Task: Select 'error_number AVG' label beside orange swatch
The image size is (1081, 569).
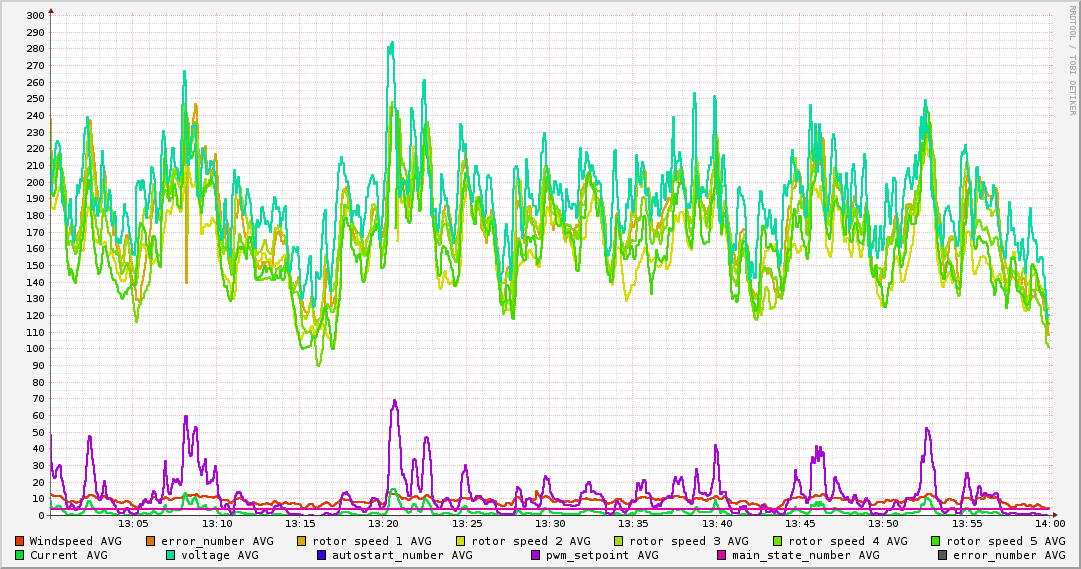Action: pyautogui.click(x=217, y=541)
